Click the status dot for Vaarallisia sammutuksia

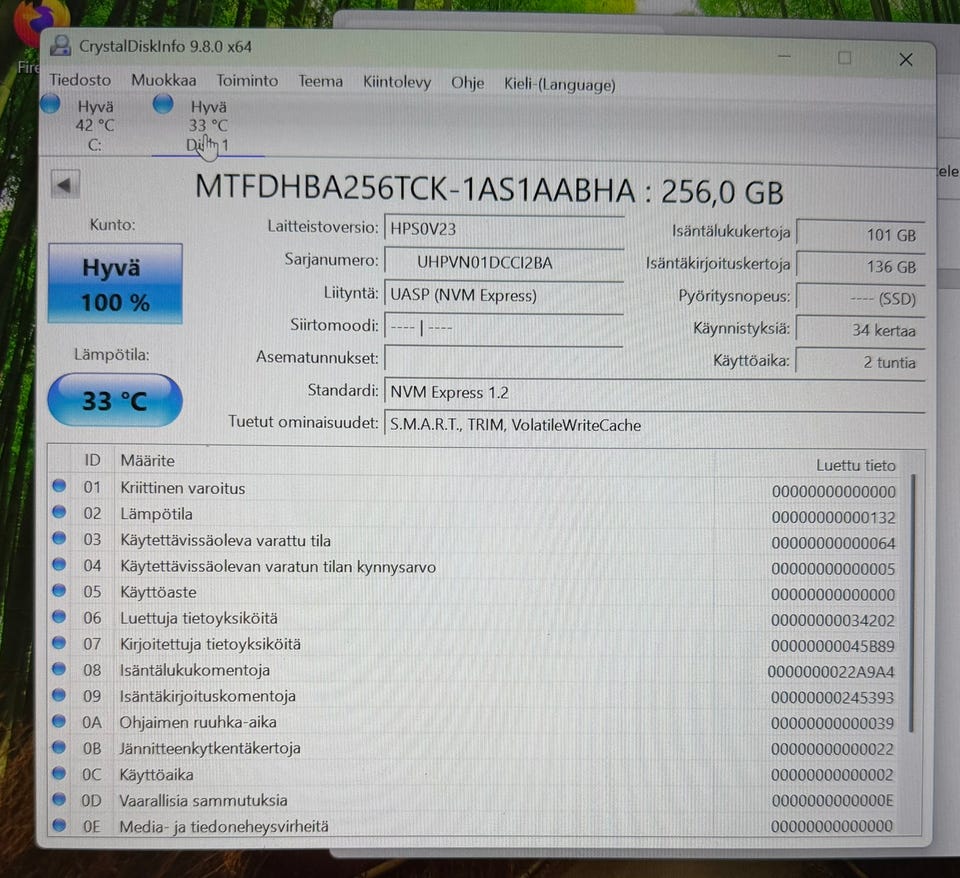(59, 799)
